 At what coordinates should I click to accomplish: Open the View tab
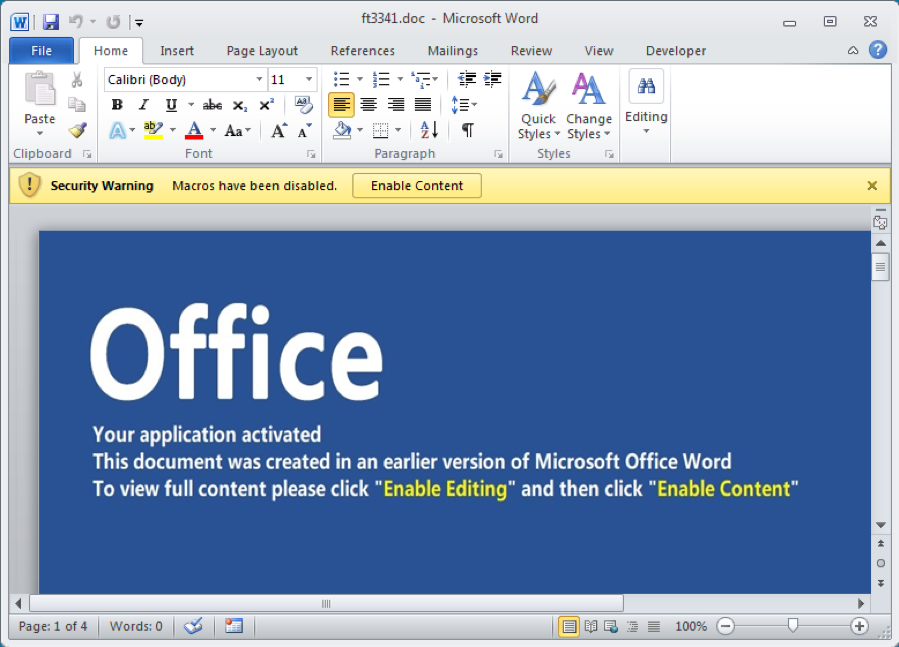tap(599, 50)
